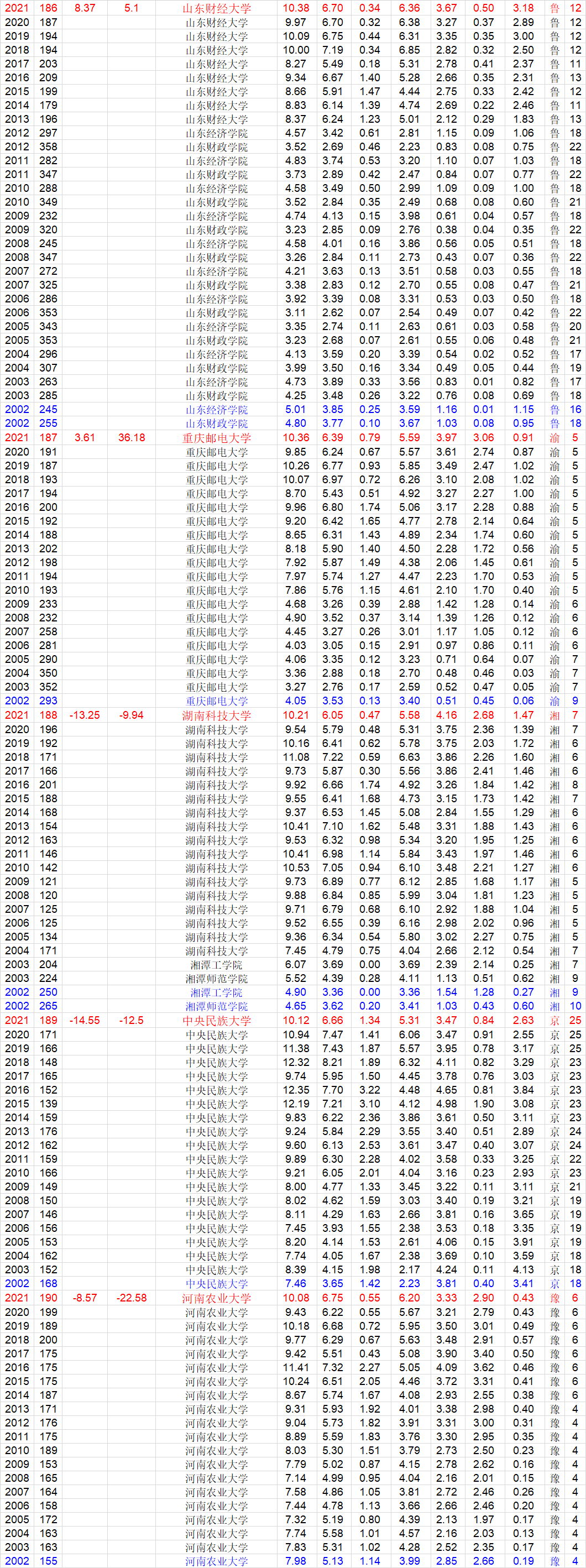Select the blue 湘潭工学院 name in the 2002 row

217,993
